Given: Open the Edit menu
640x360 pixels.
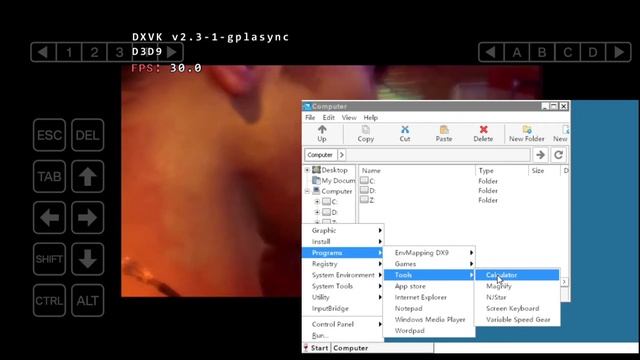Looking at the screenshot, I should [329, 118].
